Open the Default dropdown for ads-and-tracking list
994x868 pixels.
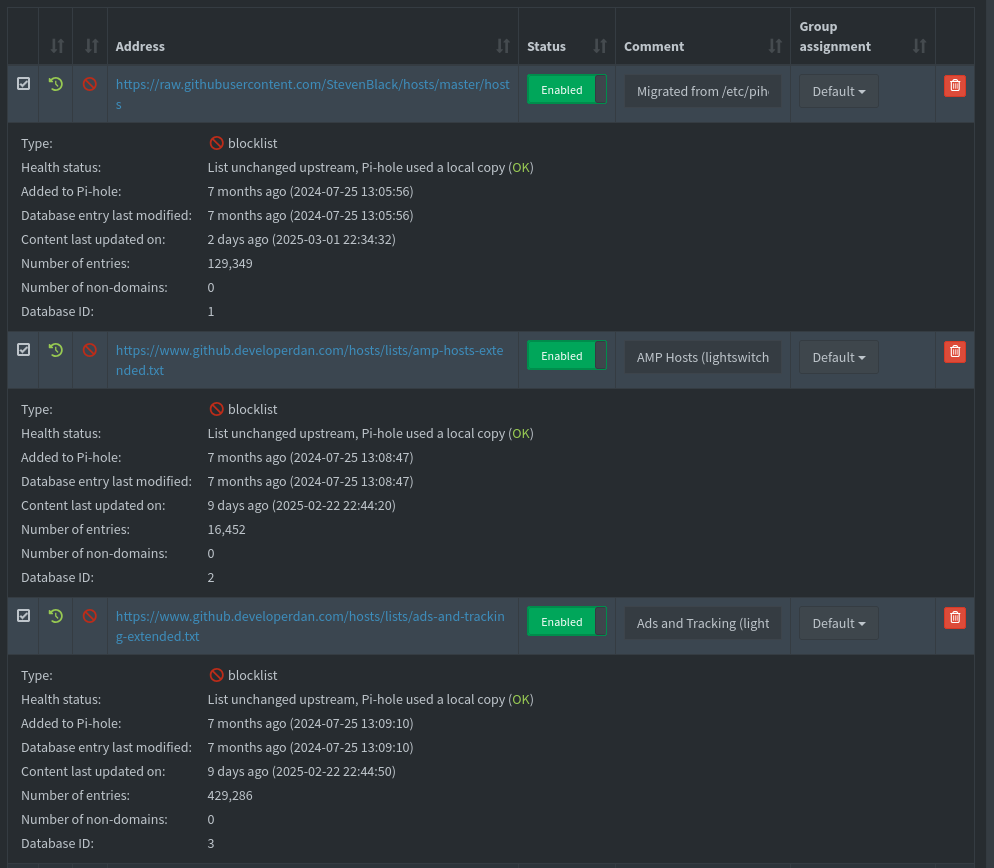pyautogui.click(x=838, y=623)
